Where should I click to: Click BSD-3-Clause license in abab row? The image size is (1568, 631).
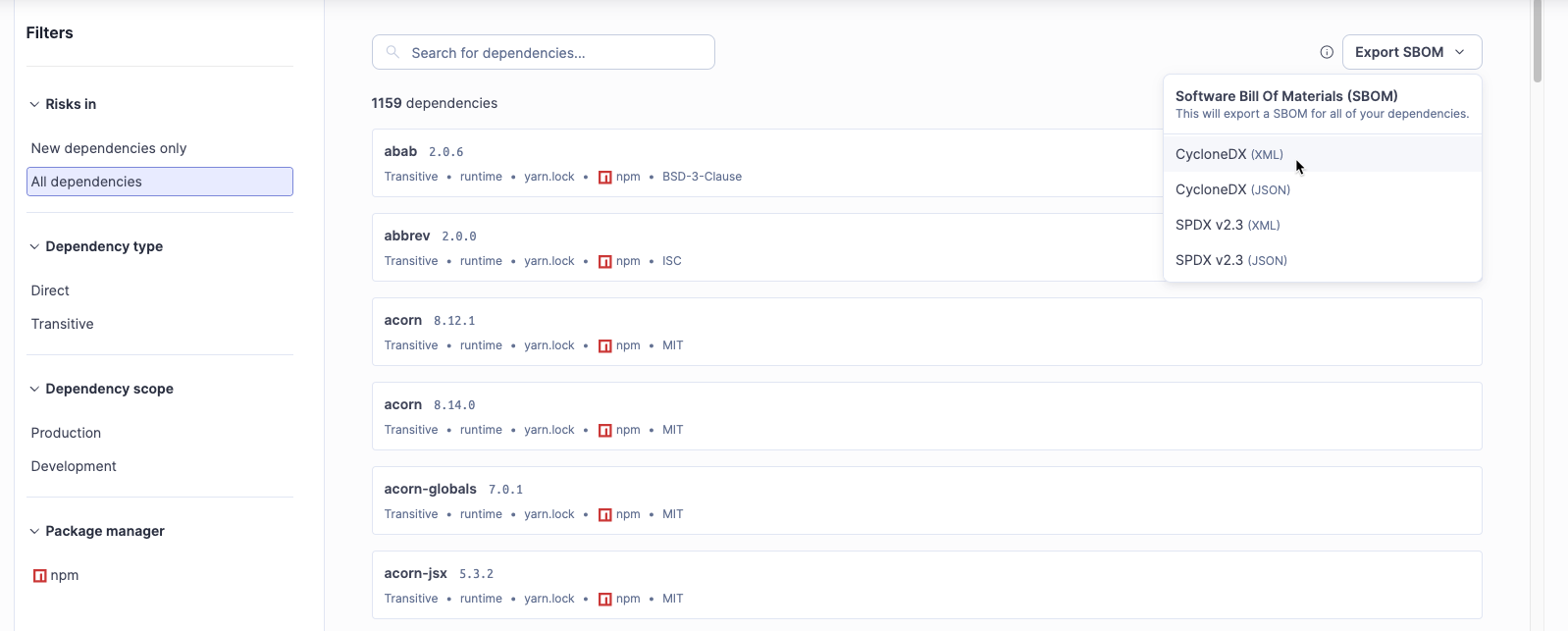702,177
